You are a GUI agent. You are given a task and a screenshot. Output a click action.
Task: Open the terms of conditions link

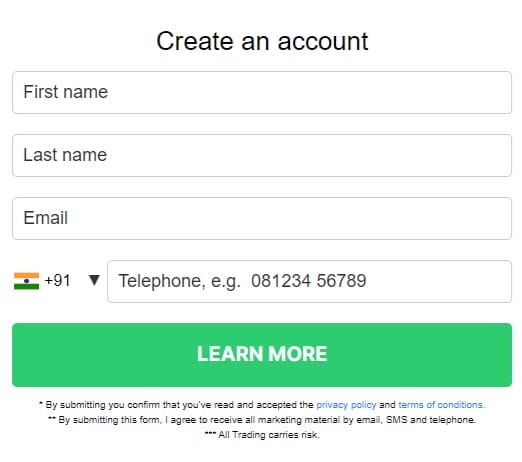441,405
